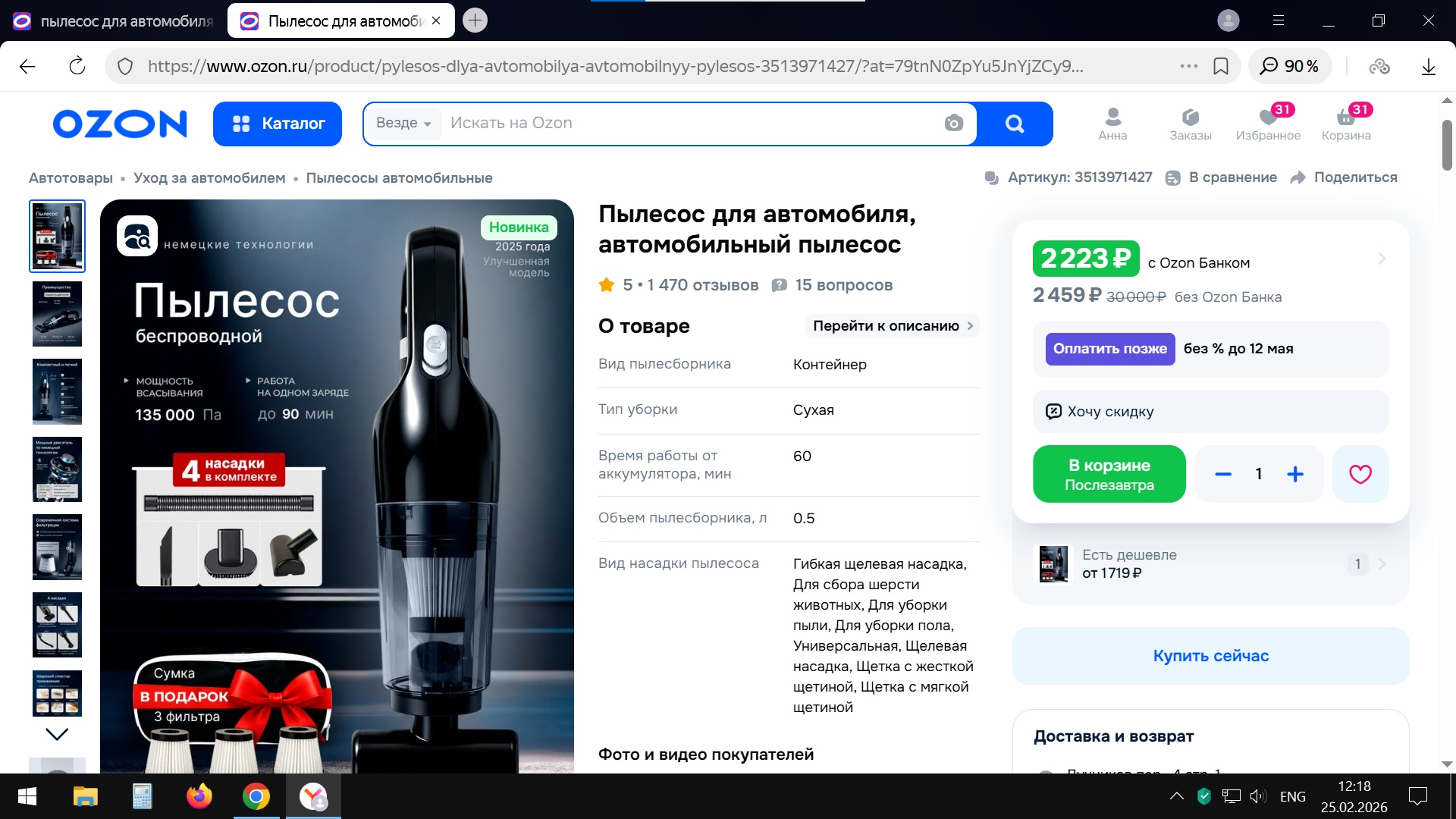Click the camera image search icon
This screenshot has width=1456, height=819.
coord(953,123)
